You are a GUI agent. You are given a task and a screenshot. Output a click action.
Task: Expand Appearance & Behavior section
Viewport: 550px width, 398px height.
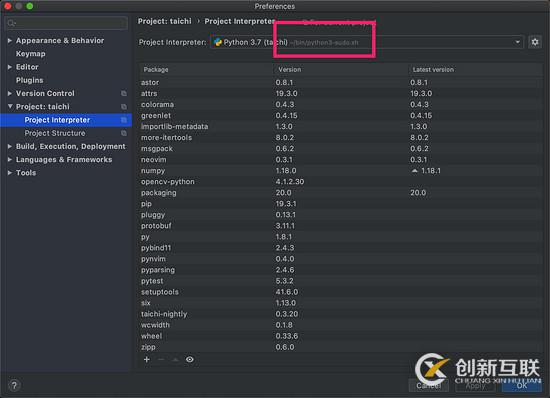[x=9, y=41]
